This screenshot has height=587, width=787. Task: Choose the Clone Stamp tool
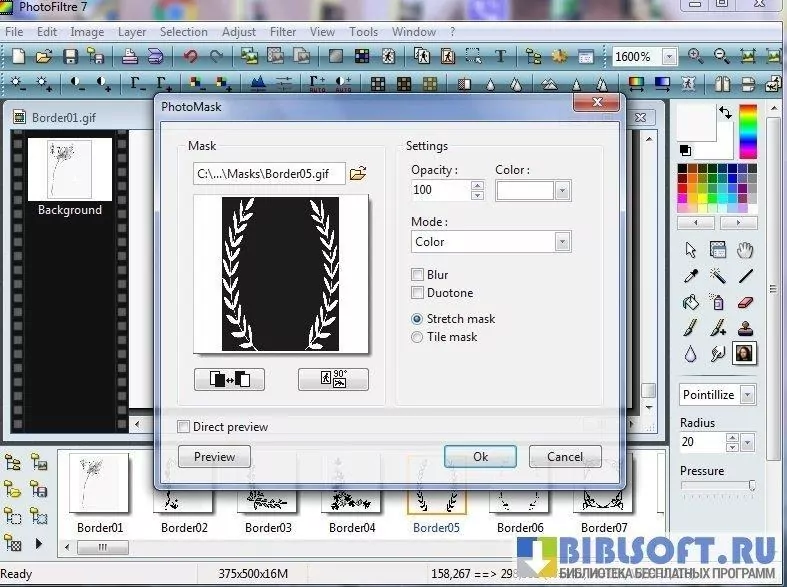744,328
